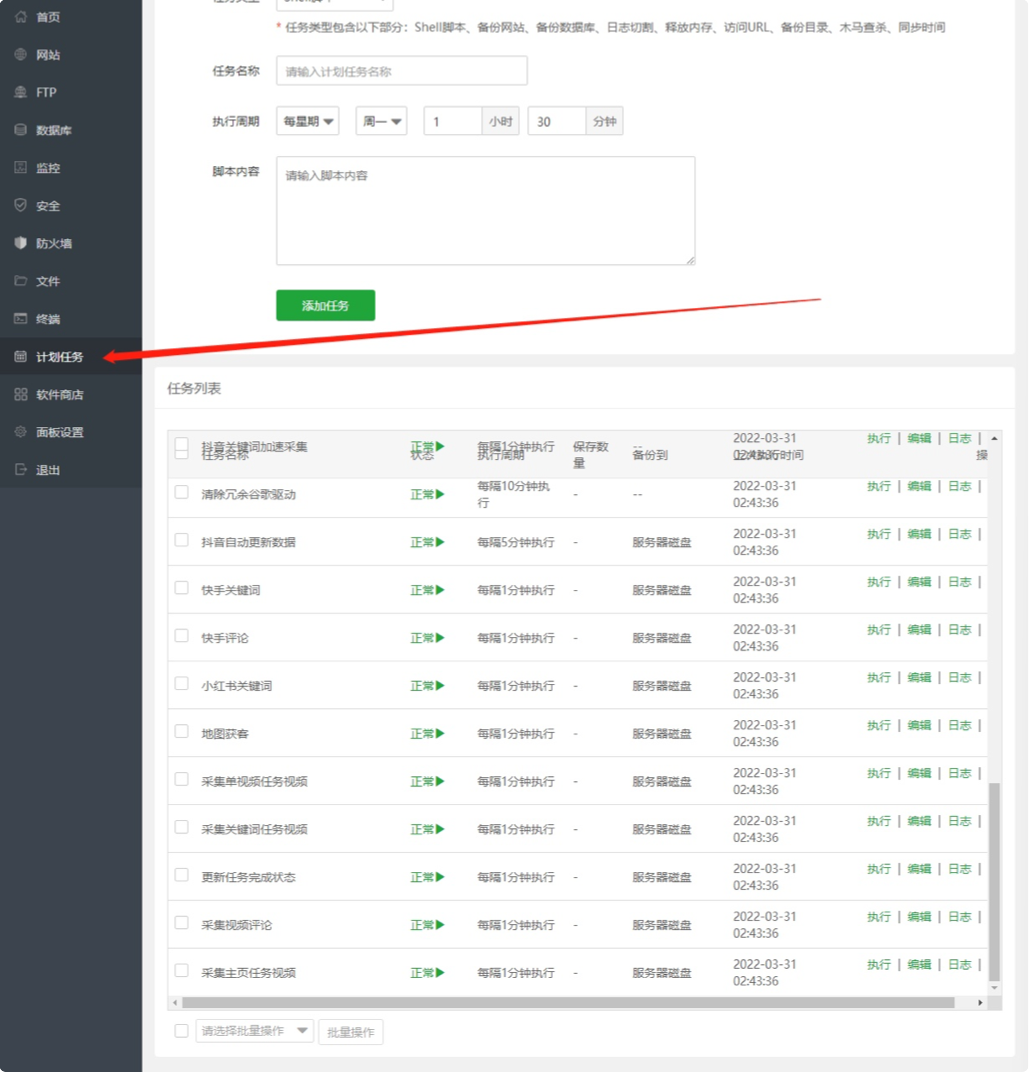
Task: Click the status play icon for 快手评论
Action: [440, 638]
